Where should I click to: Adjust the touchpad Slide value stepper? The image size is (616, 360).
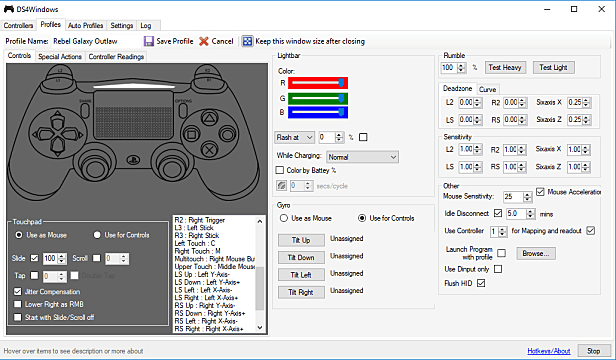pyautogui.click(x=62, y=259)
